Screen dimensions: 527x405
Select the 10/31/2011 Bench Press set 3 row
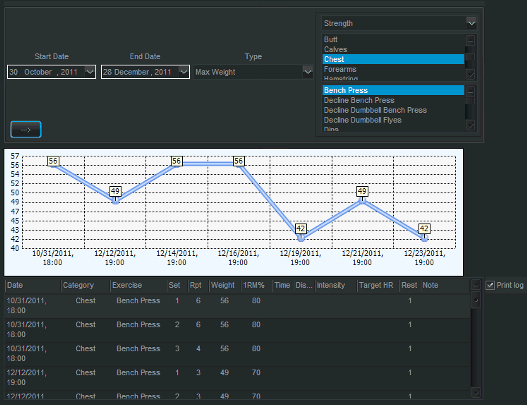coord(237,354)
